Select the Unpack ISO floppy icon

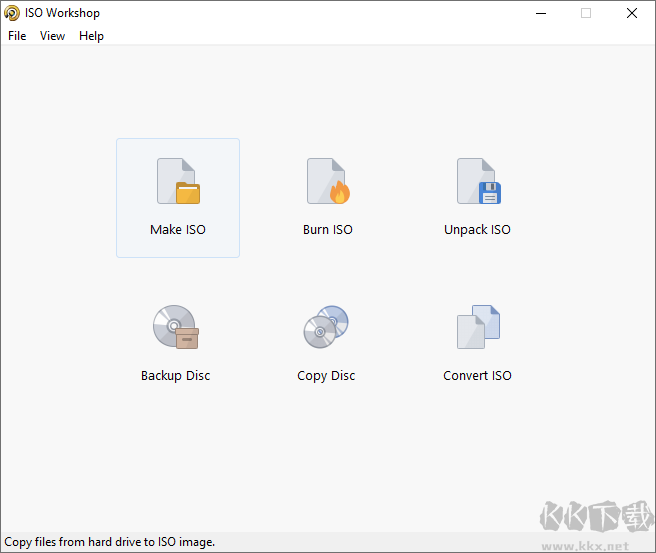click(x=479, y=181)
